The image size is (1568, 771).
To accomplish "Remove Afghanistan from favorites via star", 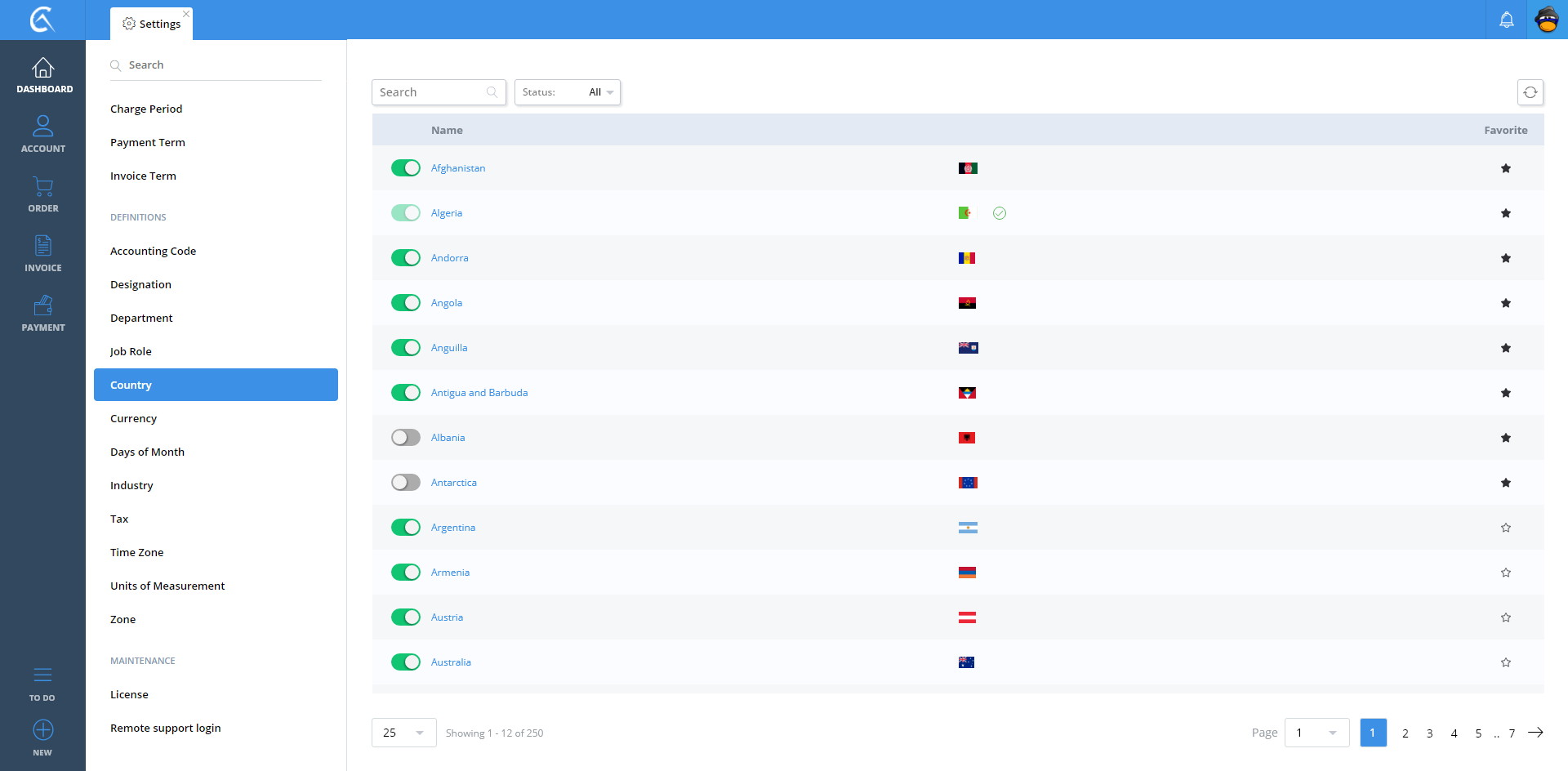I will coord(1505,168).
